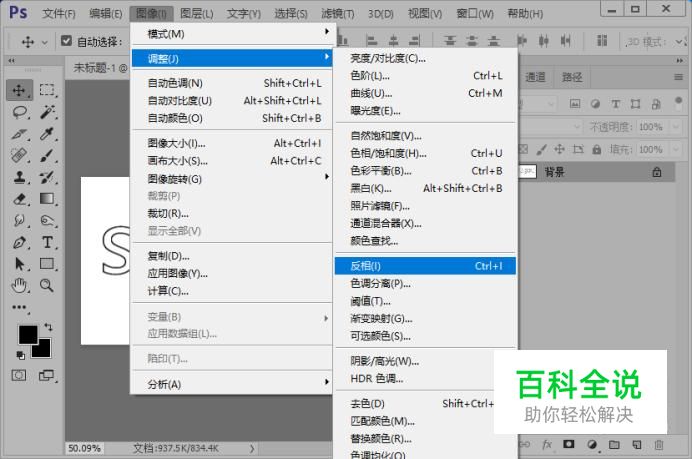Filter layers by adjustment layers
Viewport: 692px width, 459px height.
click(x=595, y=104)
